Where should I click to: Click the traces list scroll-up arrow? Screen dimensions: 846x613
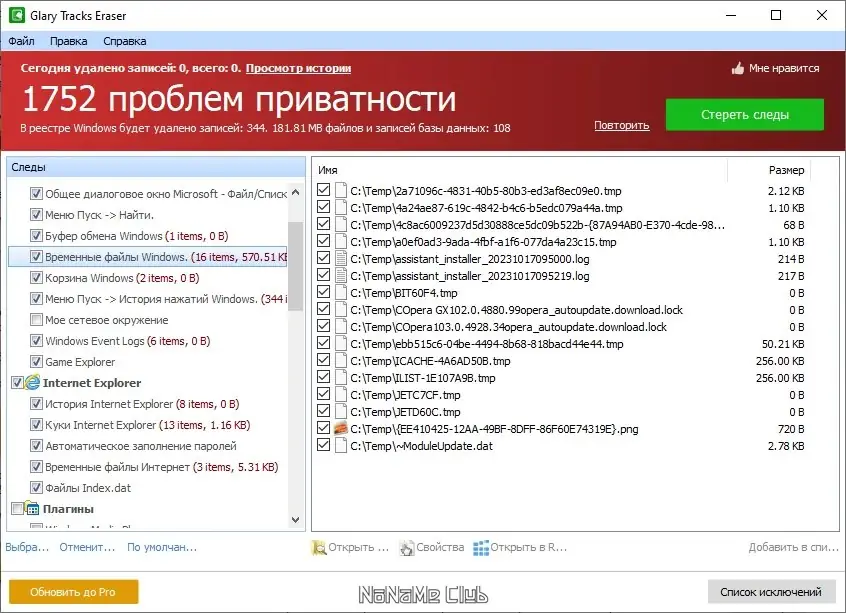(x=295, y=192)
